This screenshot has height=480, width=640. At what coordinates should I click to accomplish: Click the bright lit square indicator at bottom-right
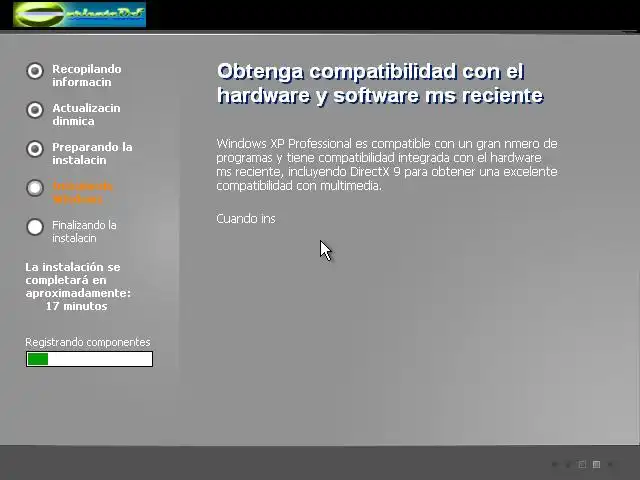point(596,464)
